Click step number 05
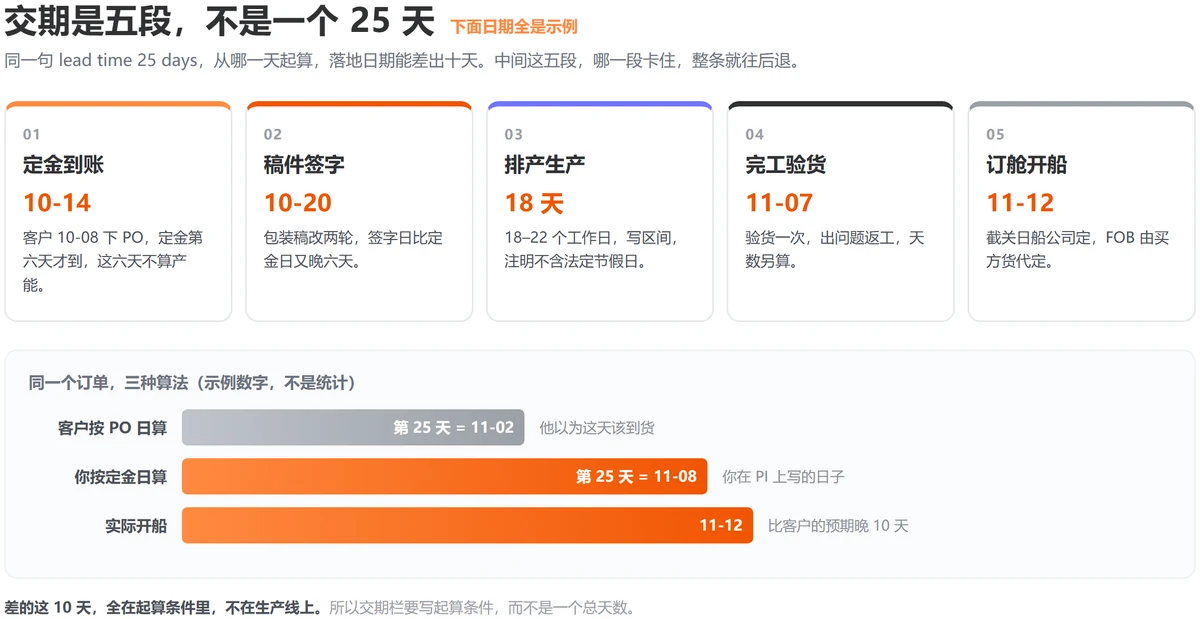Screen dimensions: 1200x619 [996, 134]
